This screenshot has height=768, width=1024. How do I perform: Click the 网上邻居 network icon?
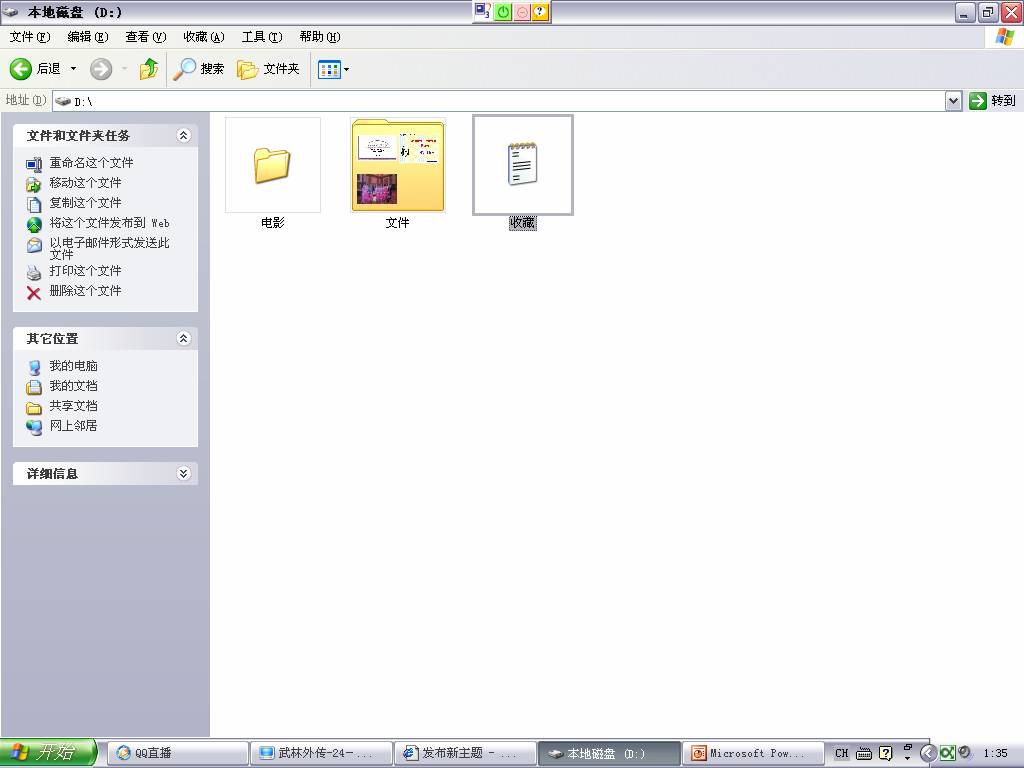click(34, 428)
